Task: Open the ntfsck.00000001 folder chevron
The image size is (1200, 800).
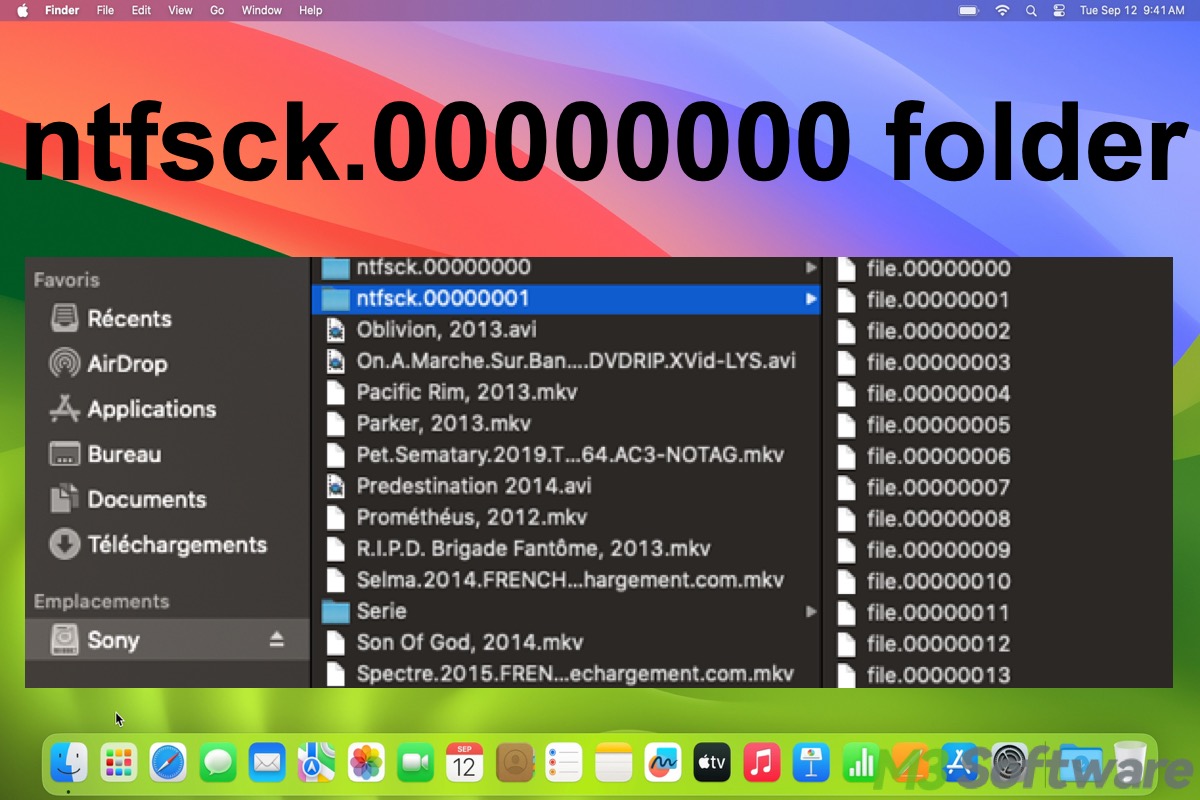Action: tap(810, 298)
